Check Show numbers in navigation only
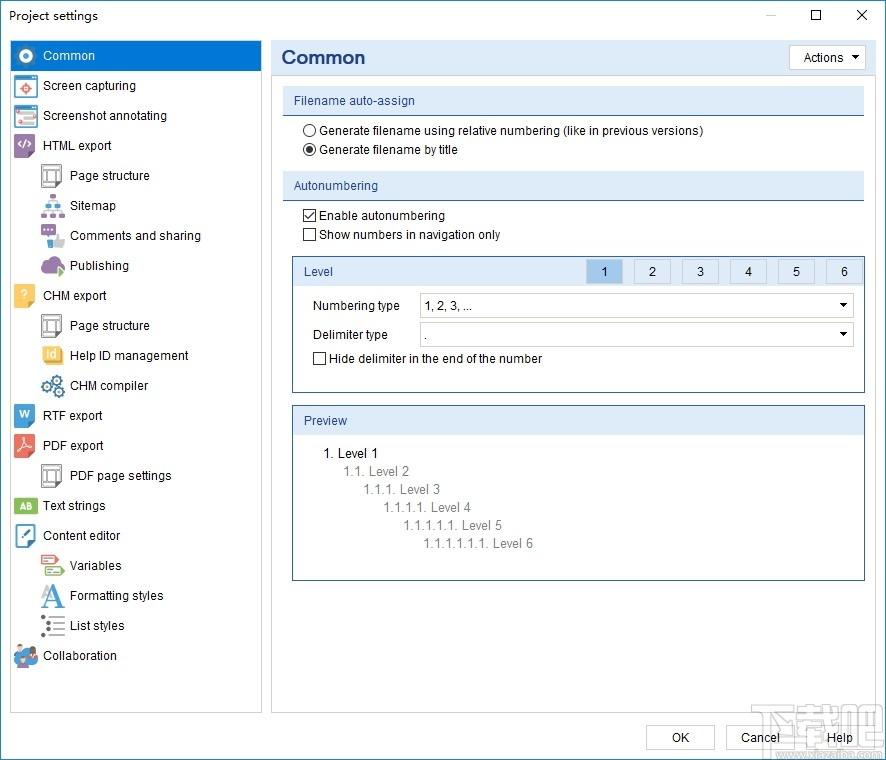Viewport: 886px width, 760px height. (x=309, y=234)
